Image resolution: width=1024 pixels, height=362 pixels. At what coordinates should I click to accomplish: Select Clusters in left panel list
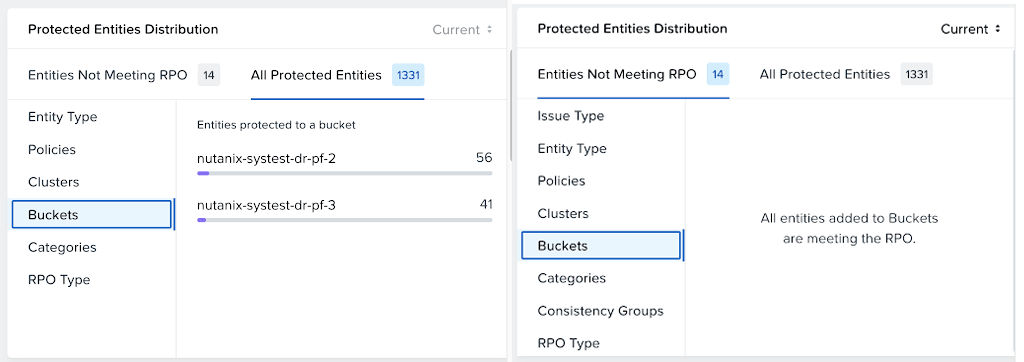point(54,182)
